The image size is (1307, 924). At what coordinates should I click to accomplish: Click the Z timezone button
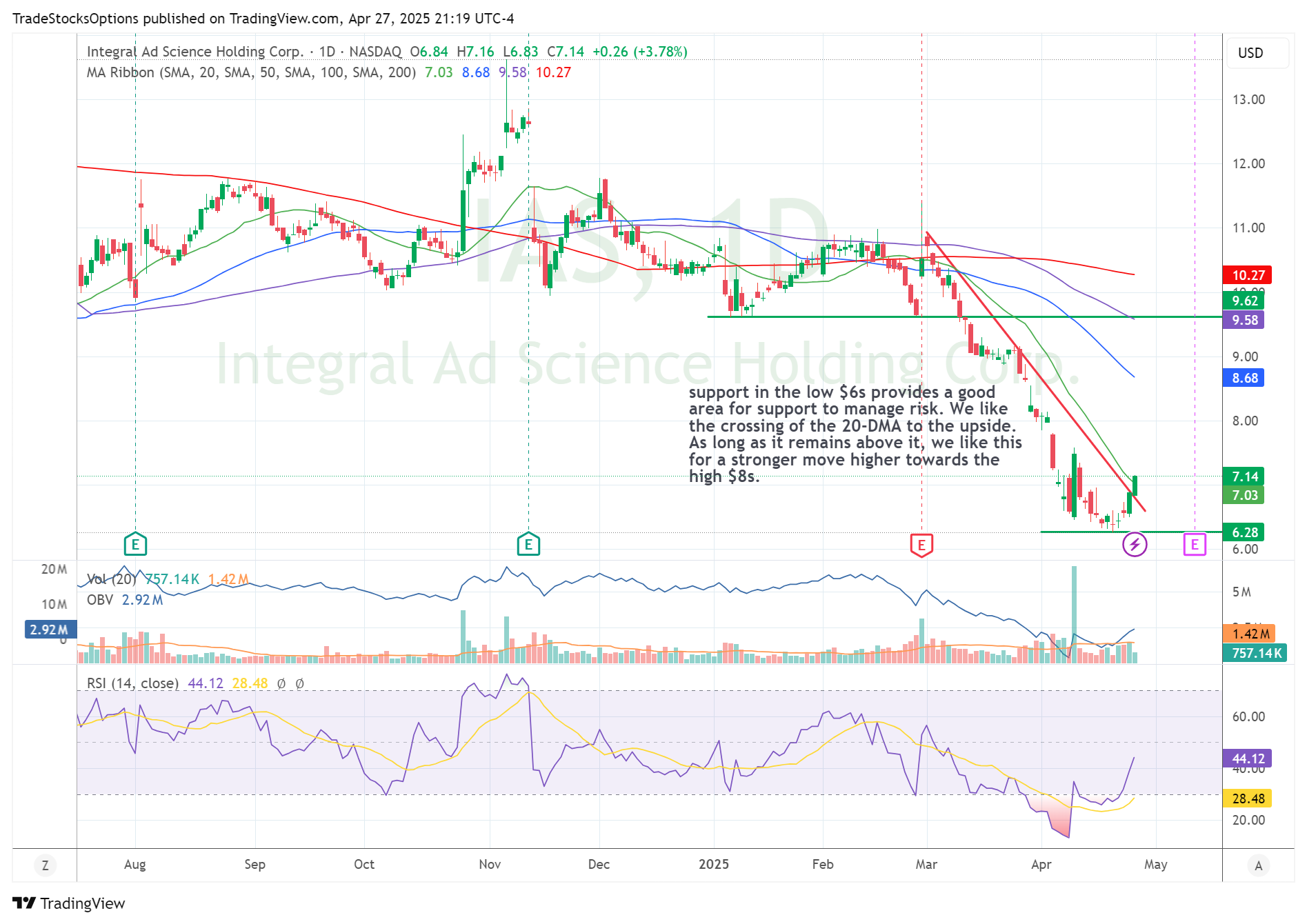pos(46,865)
